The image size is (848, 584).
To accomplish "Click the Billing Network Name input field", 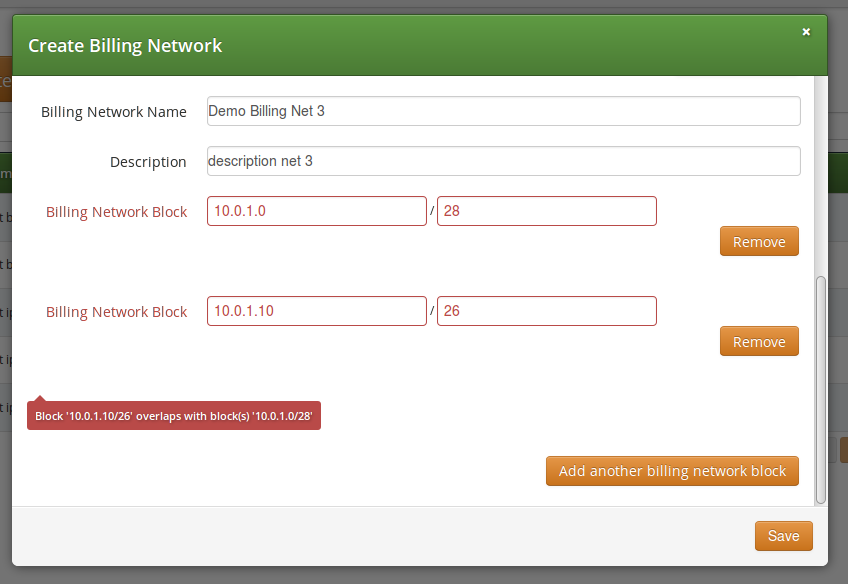I will (503, 111).
